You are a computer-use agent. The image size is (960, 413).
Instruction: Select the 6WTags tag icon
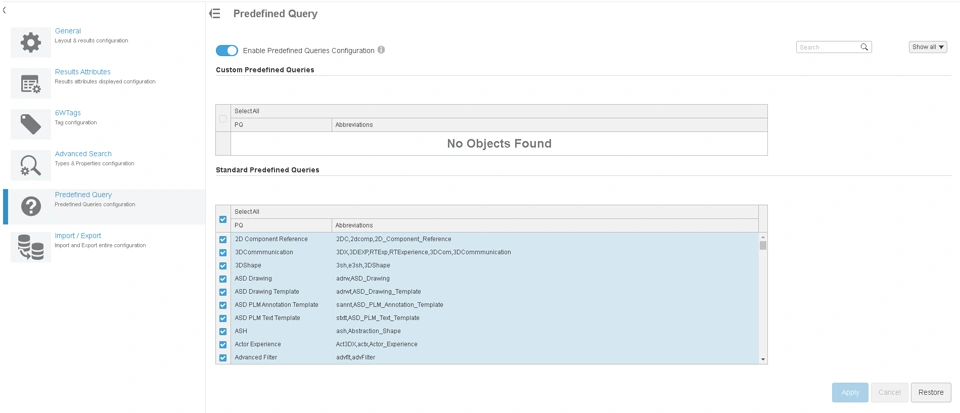(x=31, y=124)
